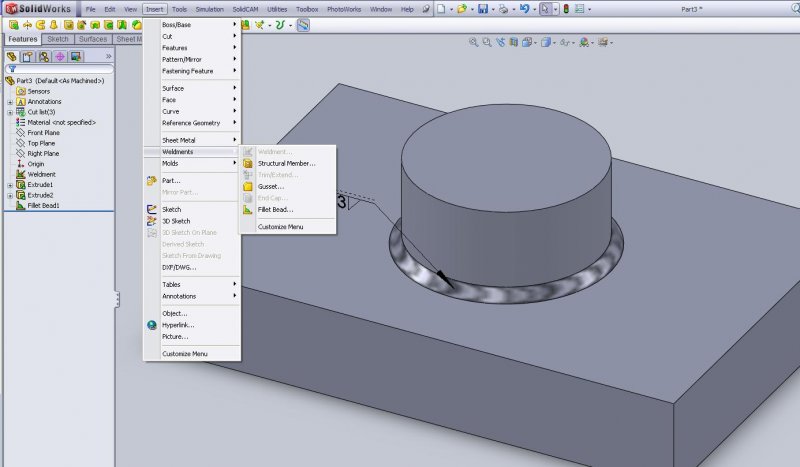The width and height of the screenshot is (800, 467).
Task: Open the Undo dropdown arrow
Action: coord(534,9)
